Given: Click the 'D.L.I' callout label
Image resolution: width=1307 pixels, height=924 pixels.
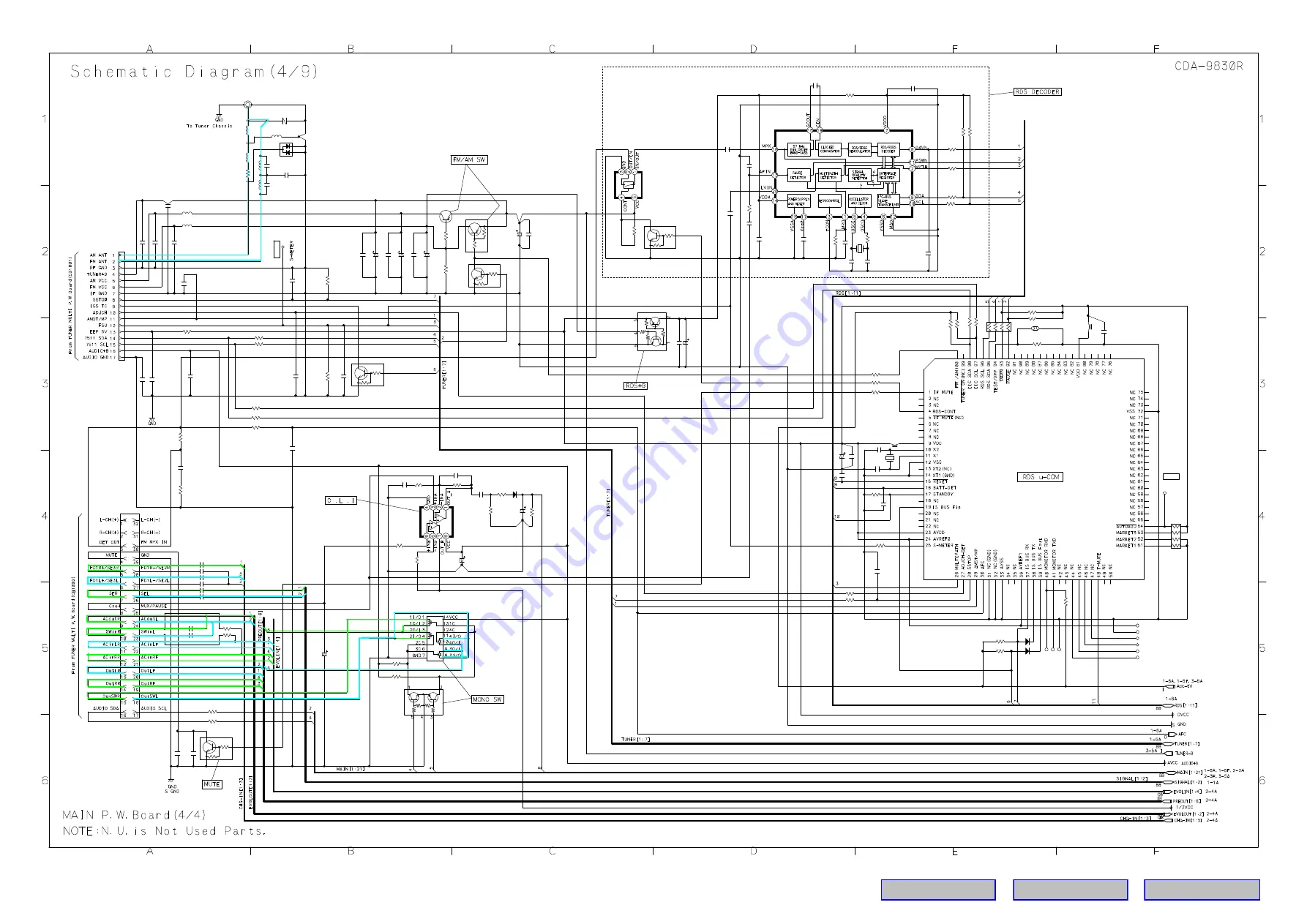Looking at the screenshot, I should tap(341, 500).
